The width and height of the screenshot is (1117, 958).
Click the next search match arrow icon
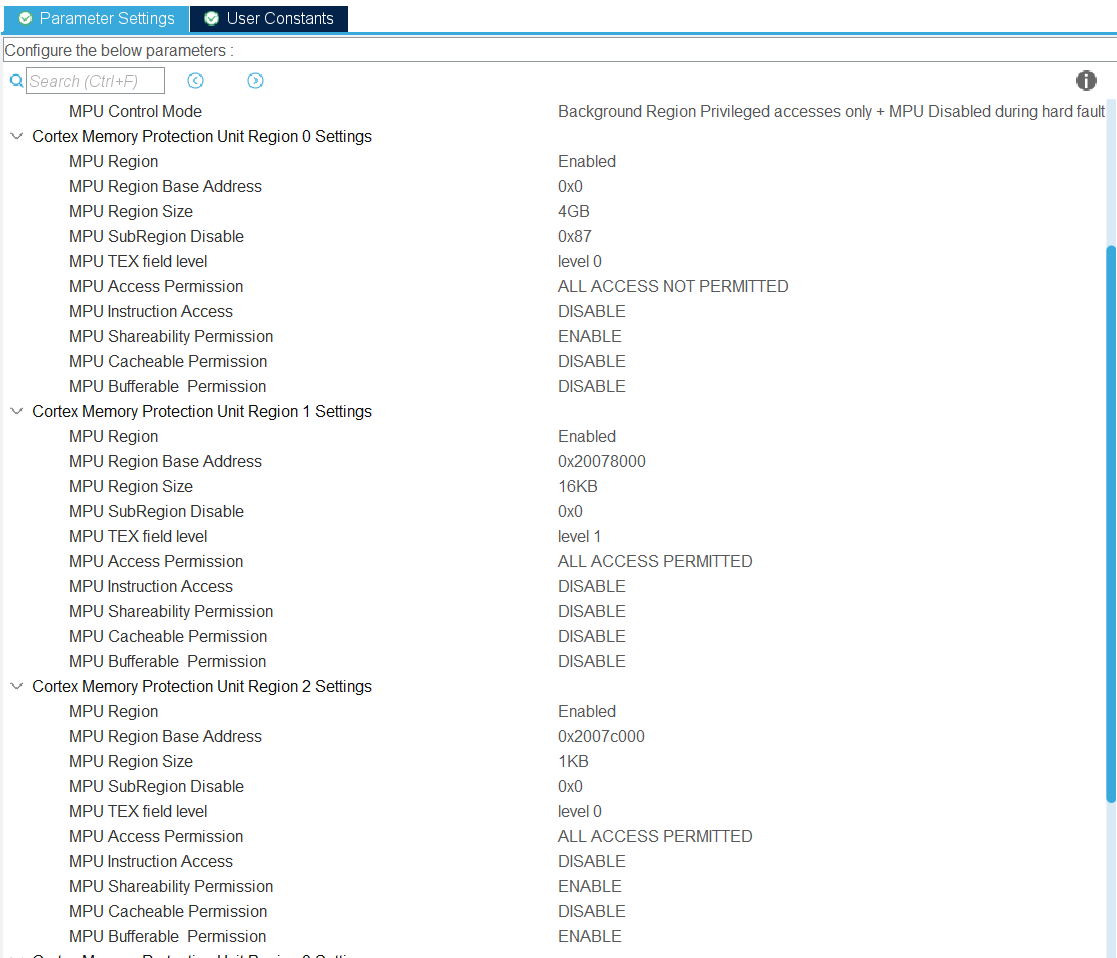click(255, 80)
